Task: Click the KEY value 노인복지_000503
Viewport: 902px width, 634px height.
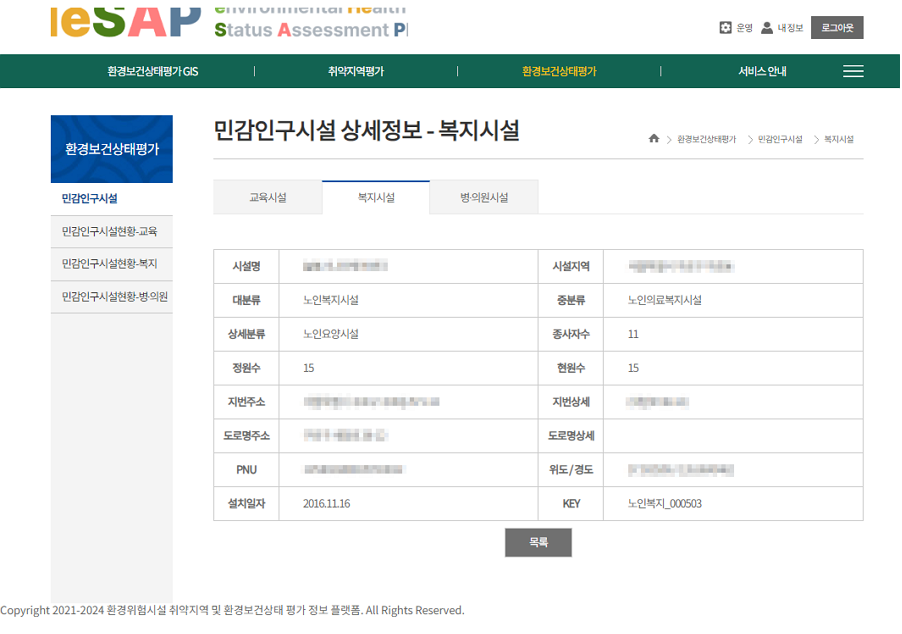Action: click(664, 504)
